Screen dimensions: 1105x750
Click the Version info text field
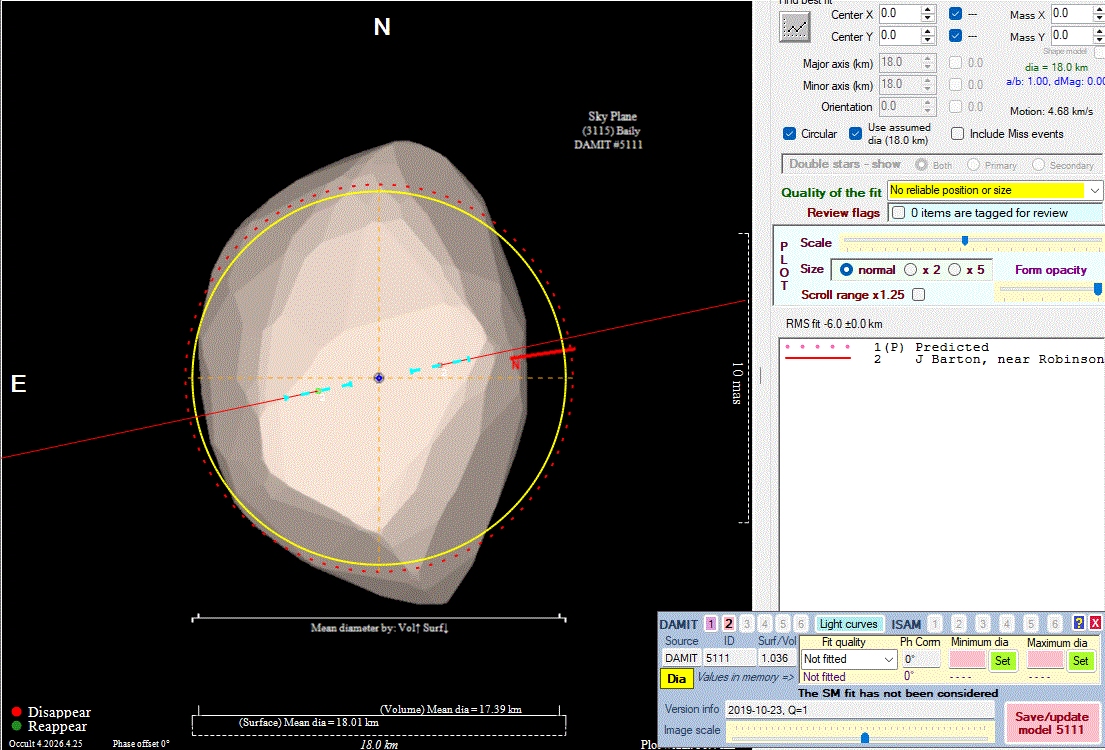[x=860, y=710]
